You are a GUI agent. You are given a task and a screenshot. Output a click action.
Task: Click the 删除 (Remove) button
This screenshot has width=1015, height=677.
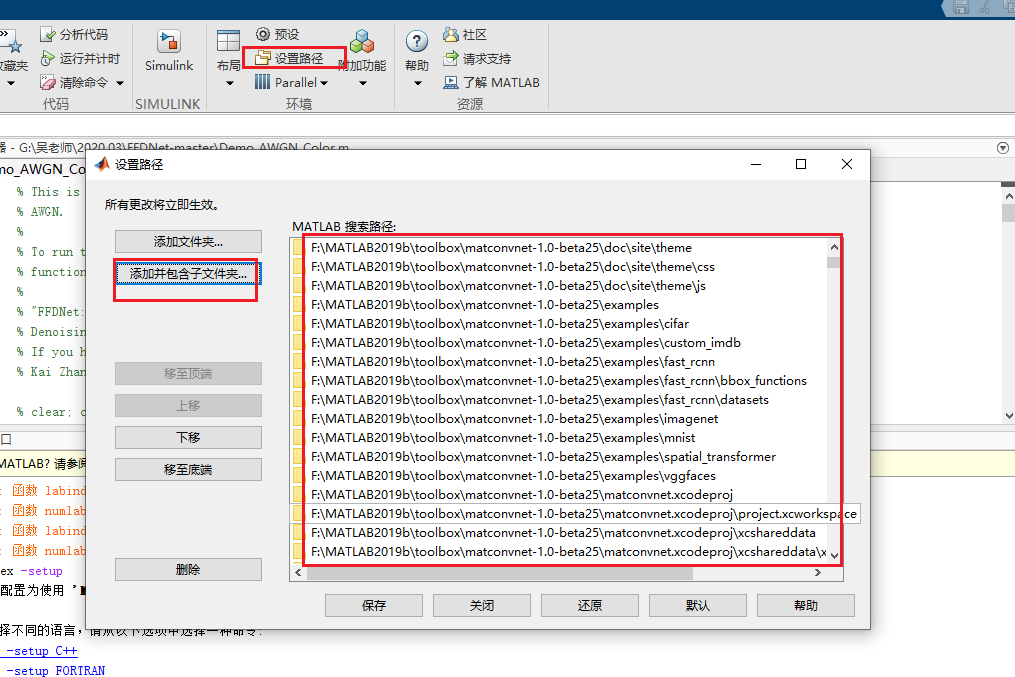pos(187,569)
